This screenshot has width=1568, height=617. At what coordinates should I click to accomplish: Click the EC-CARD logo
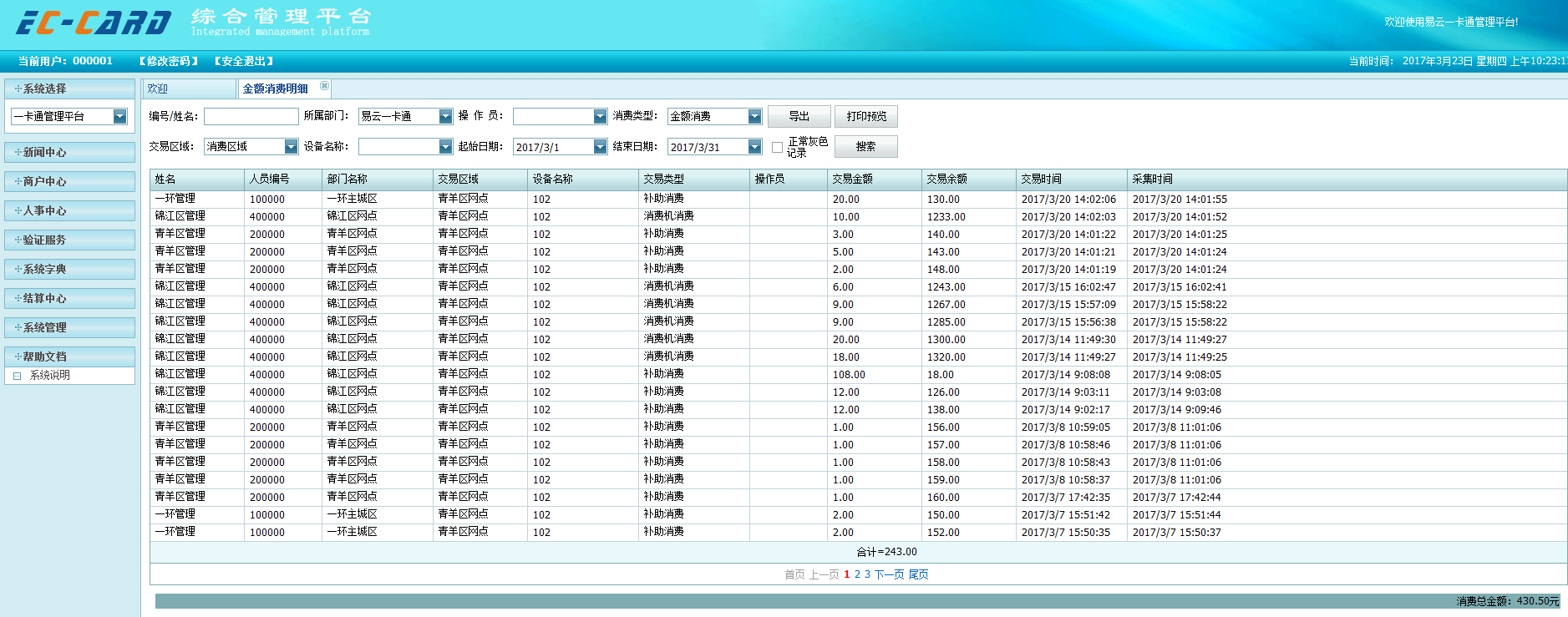(94, 23)
